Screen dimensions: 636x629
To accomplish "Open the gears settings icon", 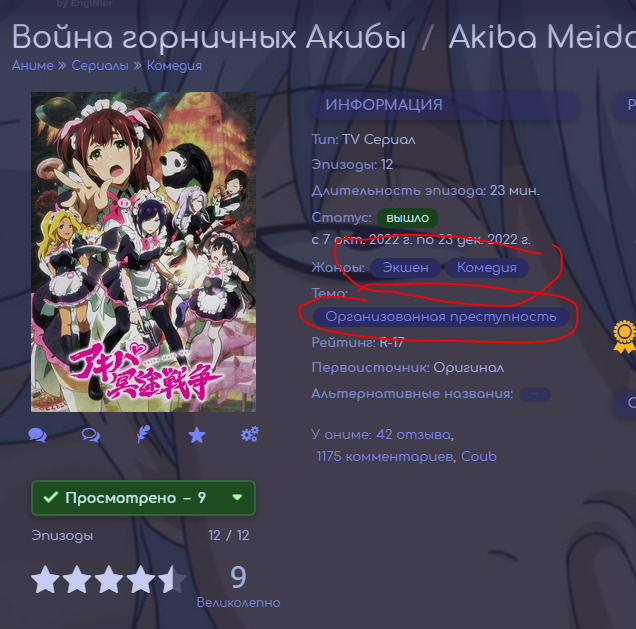I will 250,434.
